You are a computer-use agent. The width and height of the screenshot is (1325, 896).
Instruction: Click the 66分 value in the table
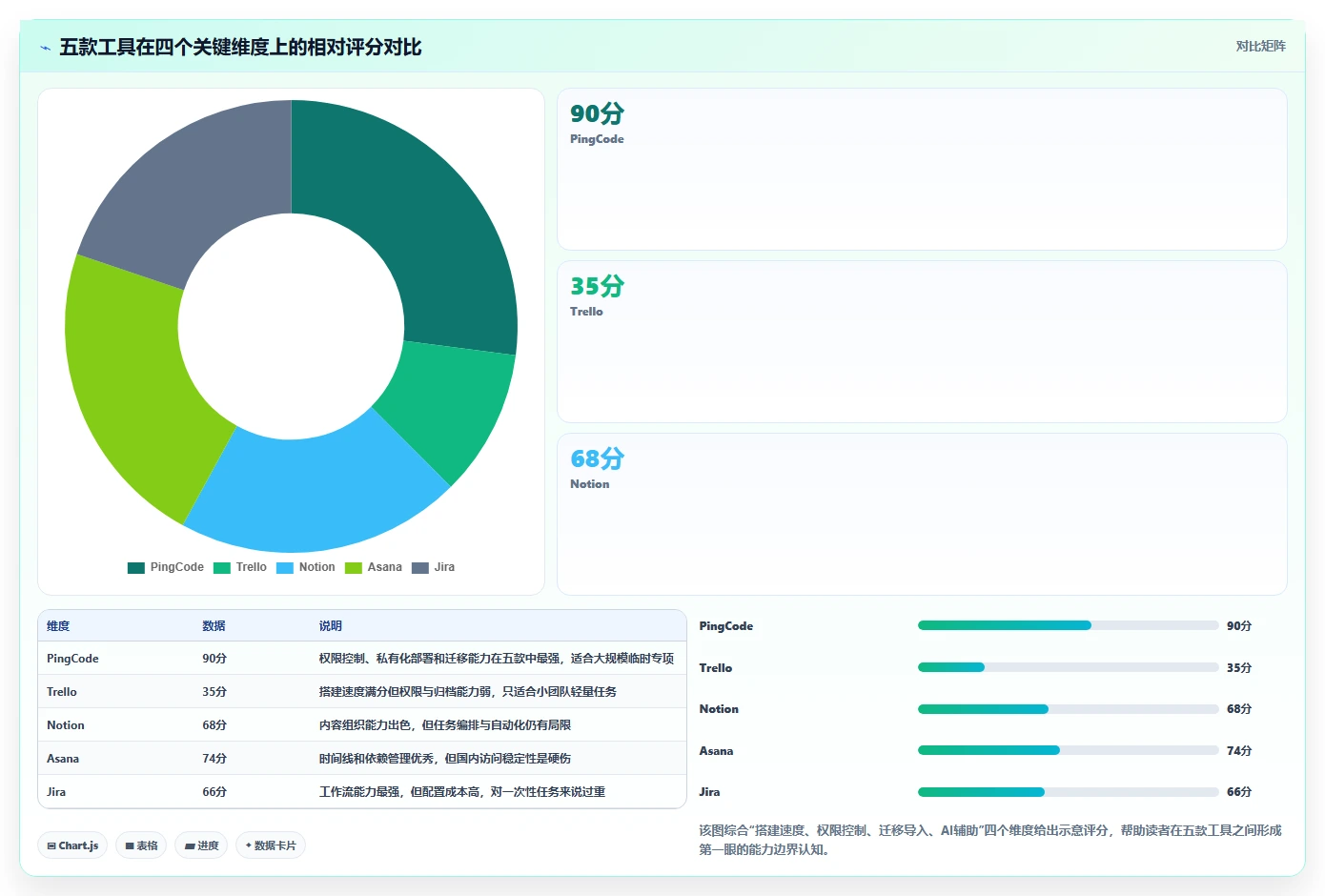point(214,792)
